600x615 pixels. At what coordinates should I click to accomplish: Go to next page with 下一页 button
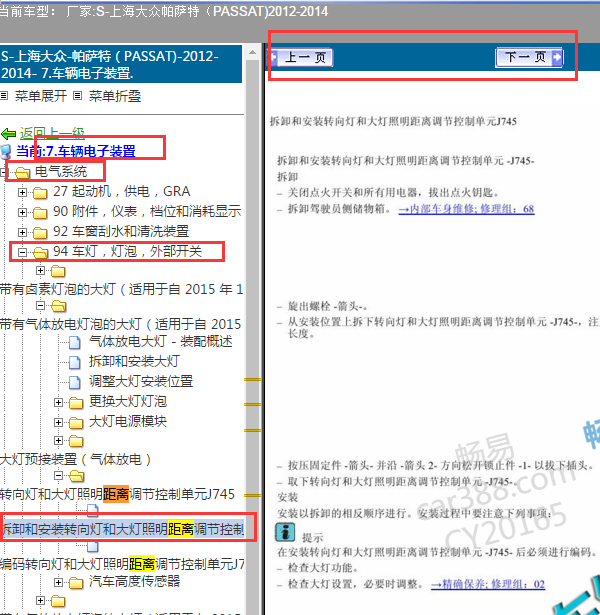coord(529,57)
